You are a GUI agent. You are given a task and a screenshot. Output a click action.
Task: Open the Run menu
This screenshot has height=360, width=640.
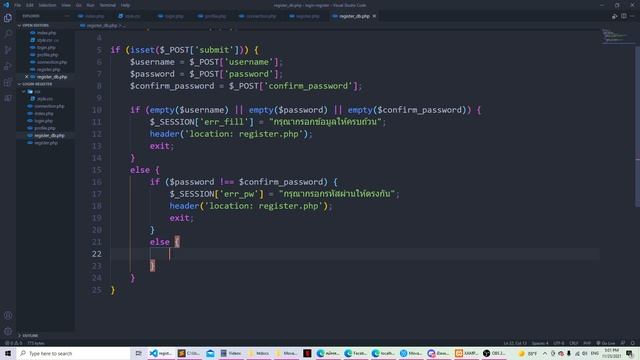tap(91, 5)
